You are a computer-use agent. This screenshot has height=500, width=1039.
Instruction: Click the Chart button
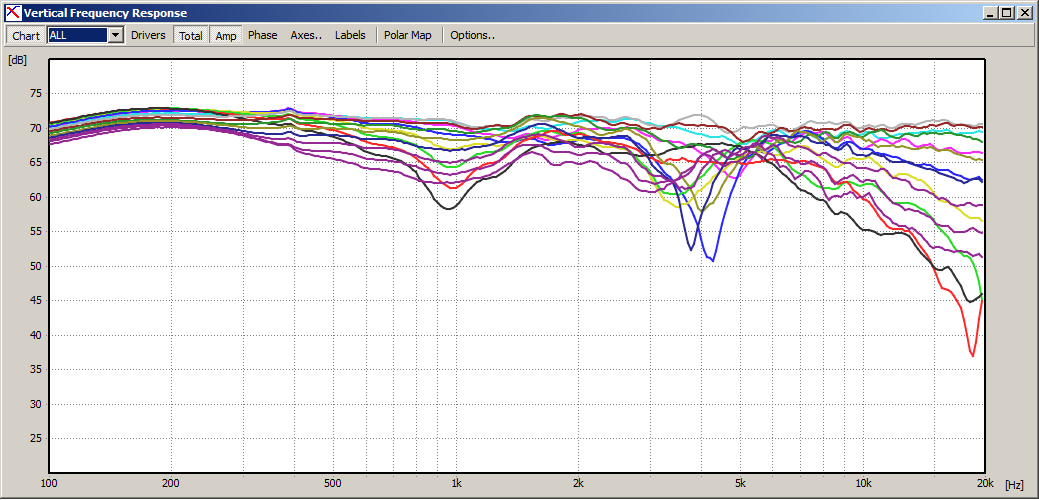(26, 35)
